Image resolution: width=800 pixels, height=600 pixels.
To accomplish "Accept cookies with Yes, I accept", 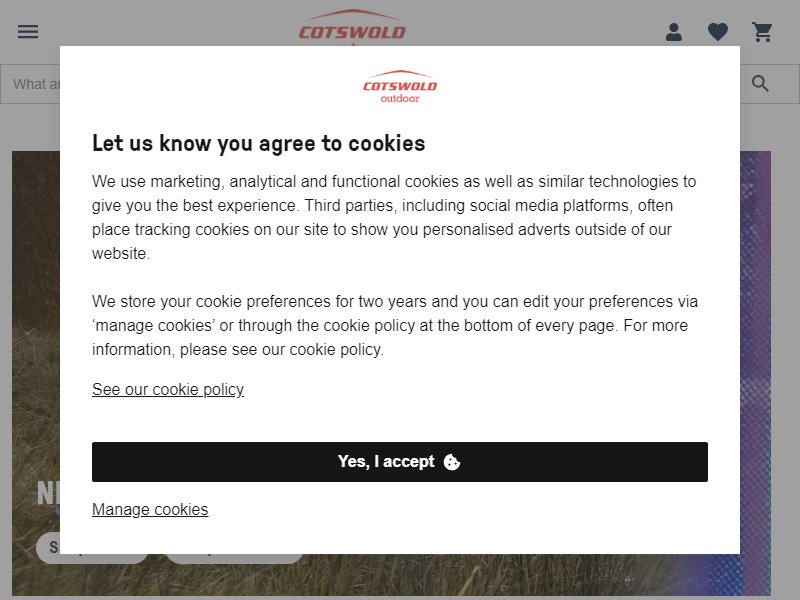I will pyautogui.click(x=399, y=462).
